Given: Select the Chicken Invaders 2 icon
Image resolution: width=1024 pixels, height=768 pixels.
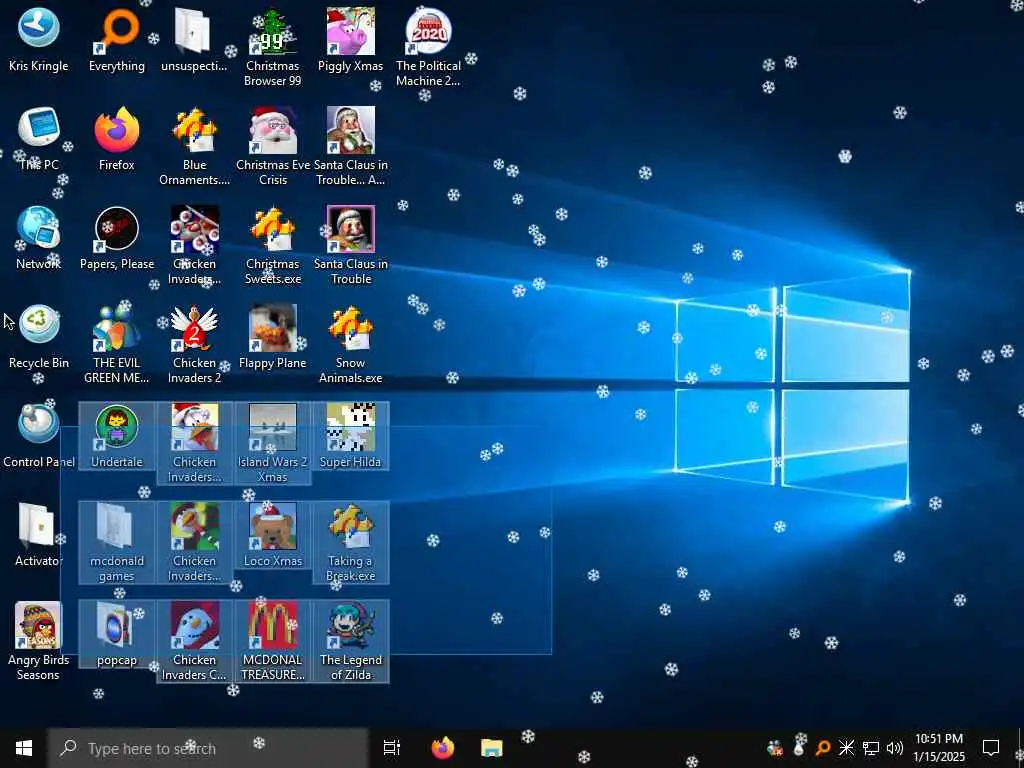Looking at the screenshot, I should point(194,345).
